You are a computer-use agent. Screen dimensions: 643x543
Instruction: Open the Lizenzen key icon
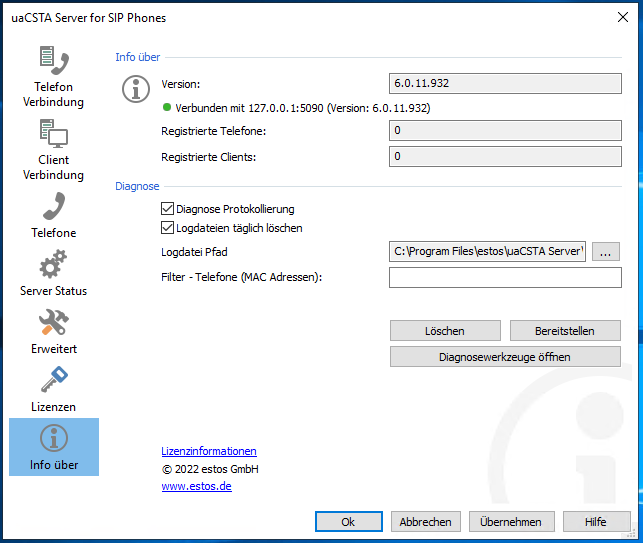(x=53, y=381)
